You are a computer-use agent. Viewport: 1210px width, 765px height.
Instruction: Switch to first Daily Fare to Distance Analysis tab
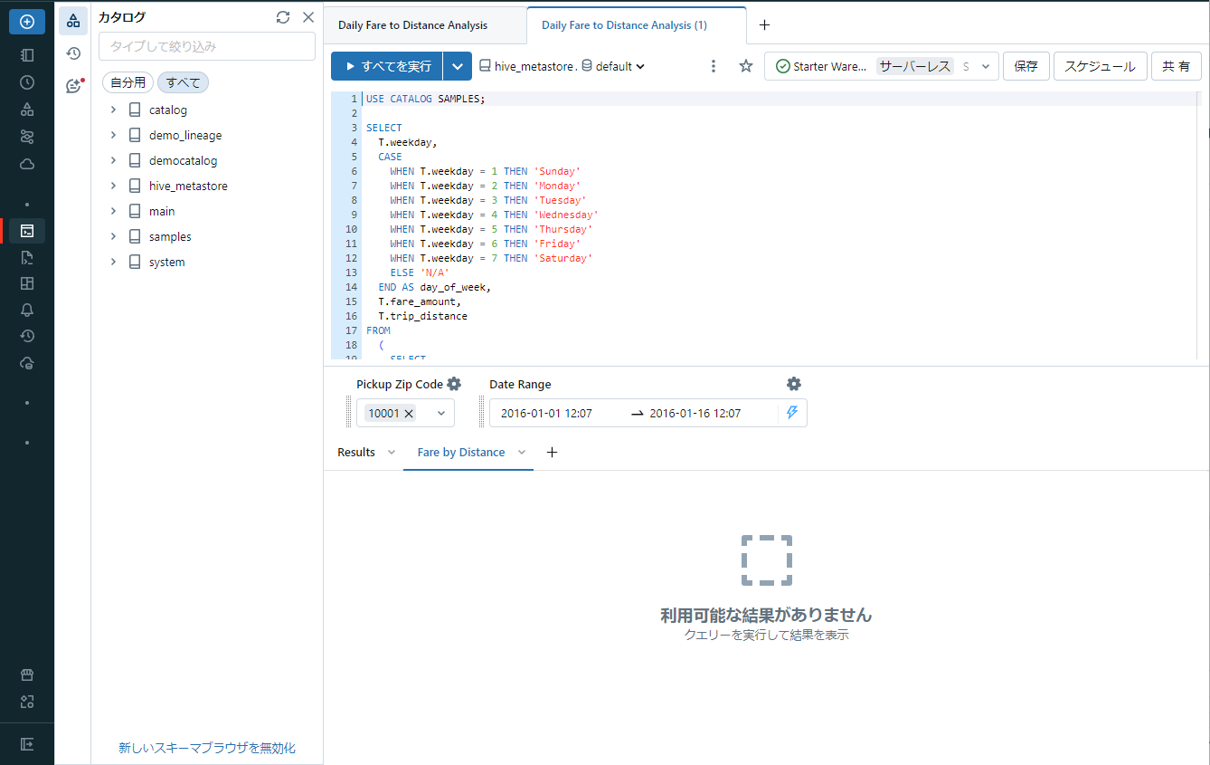[x=413, y=25]
